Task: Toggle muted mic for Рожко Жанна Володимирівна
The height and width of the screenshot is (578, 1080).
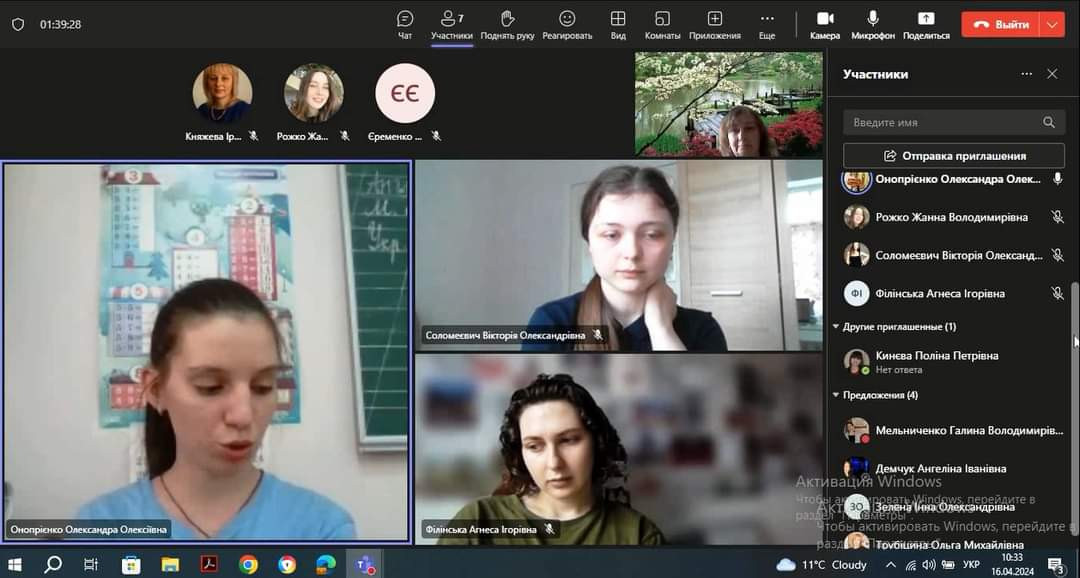Action: [x=1057, y=217]
